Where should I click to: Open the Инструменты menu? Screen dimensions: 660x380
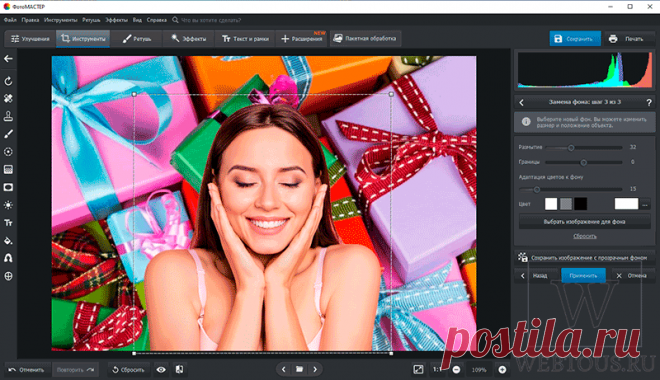coord(61,20)
